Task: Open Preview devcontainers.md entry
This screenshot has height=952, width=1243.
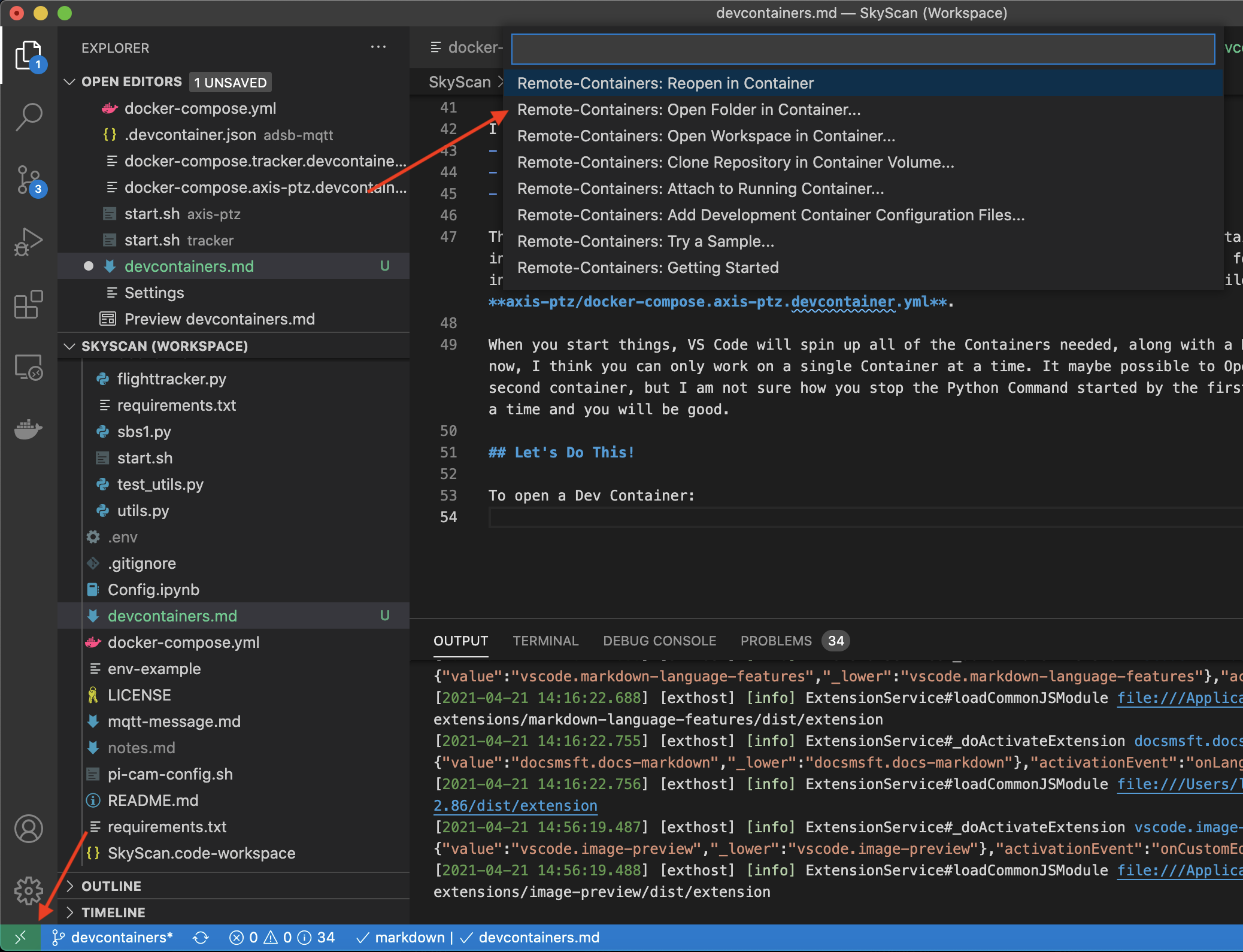Action: [x=234, y=319]
